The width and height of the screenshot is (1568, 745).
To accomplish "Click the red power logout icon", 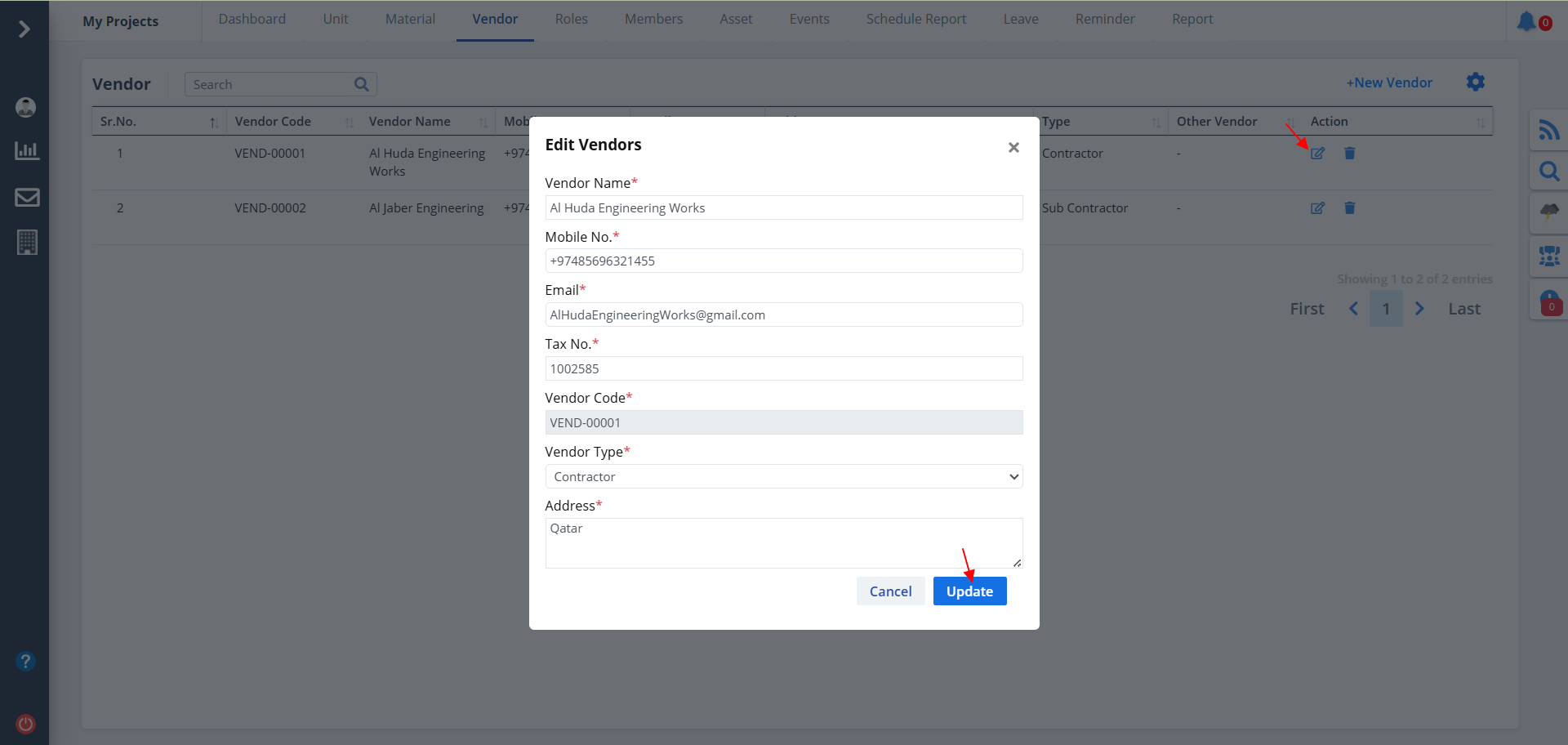I will (x=26, y=724).
